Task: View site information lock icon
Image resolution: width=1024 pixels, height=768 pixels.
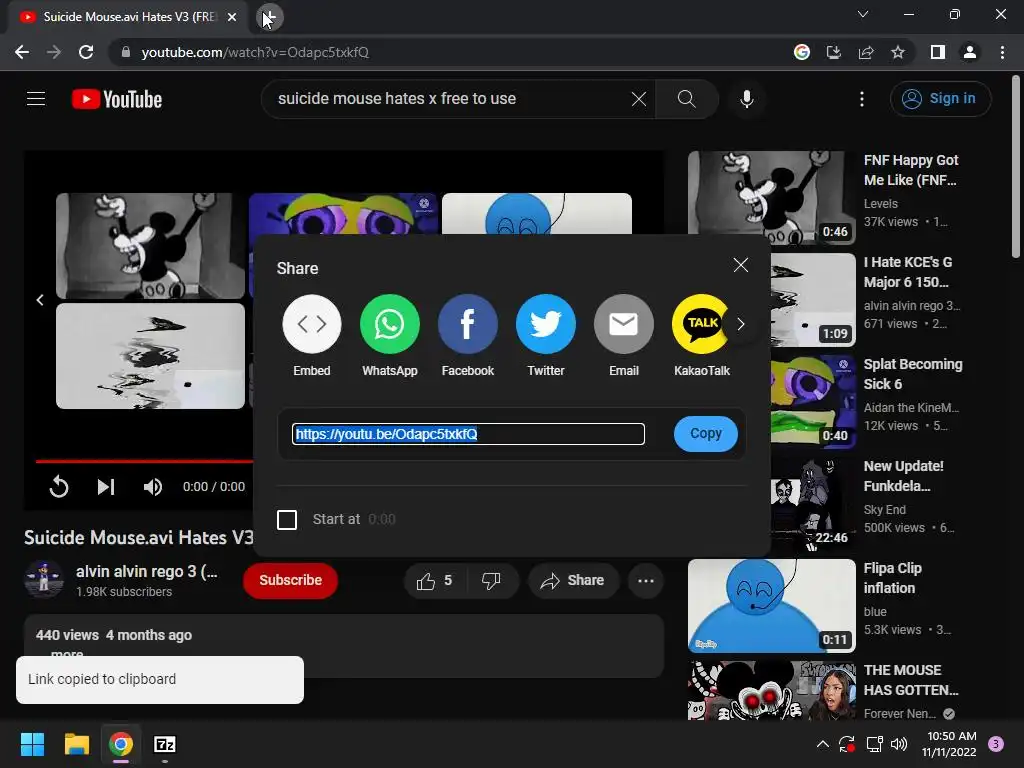Action: pyautogui.click(x=126, y=52)
